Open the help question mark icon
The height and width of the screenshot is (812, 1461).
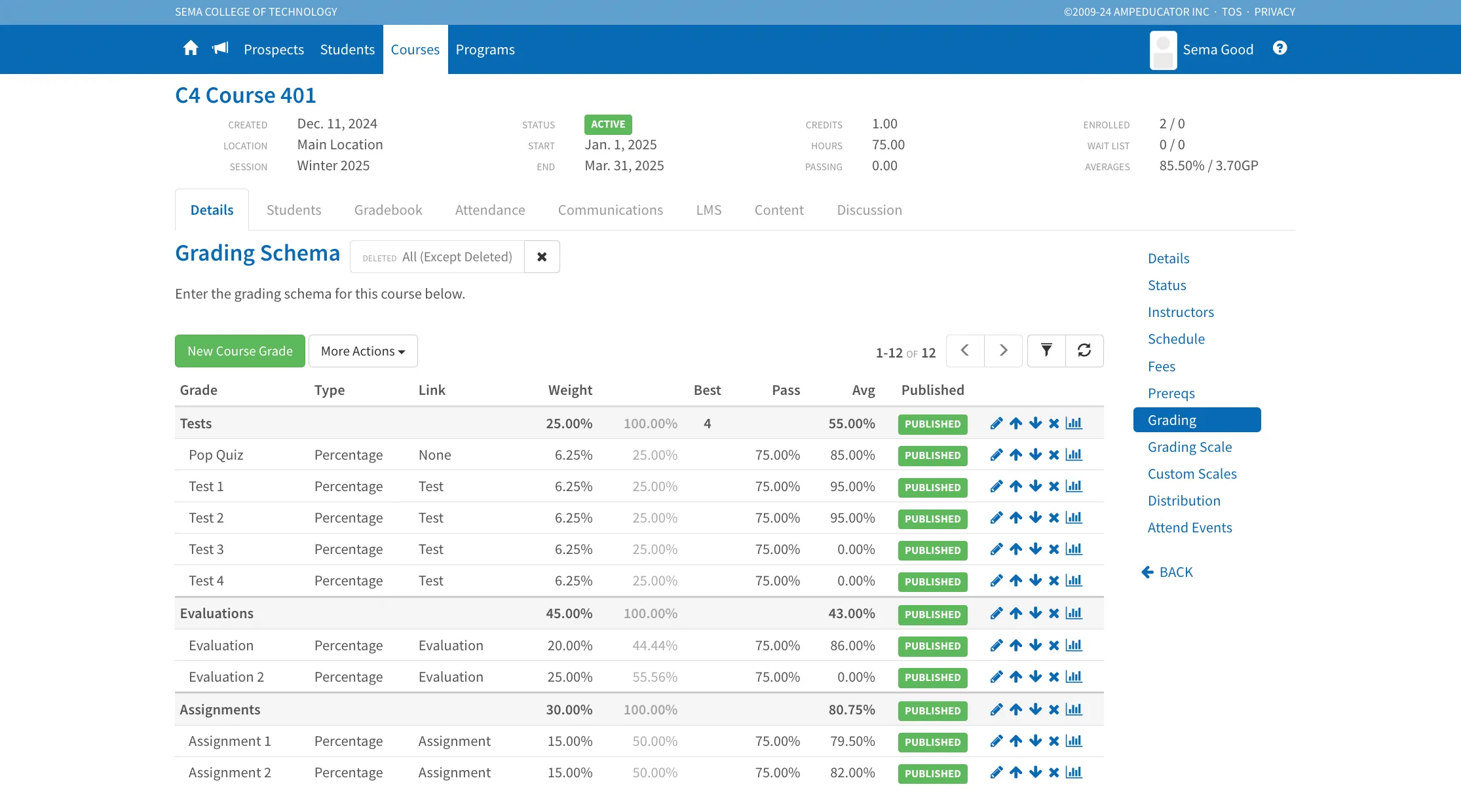[1280, 48]
